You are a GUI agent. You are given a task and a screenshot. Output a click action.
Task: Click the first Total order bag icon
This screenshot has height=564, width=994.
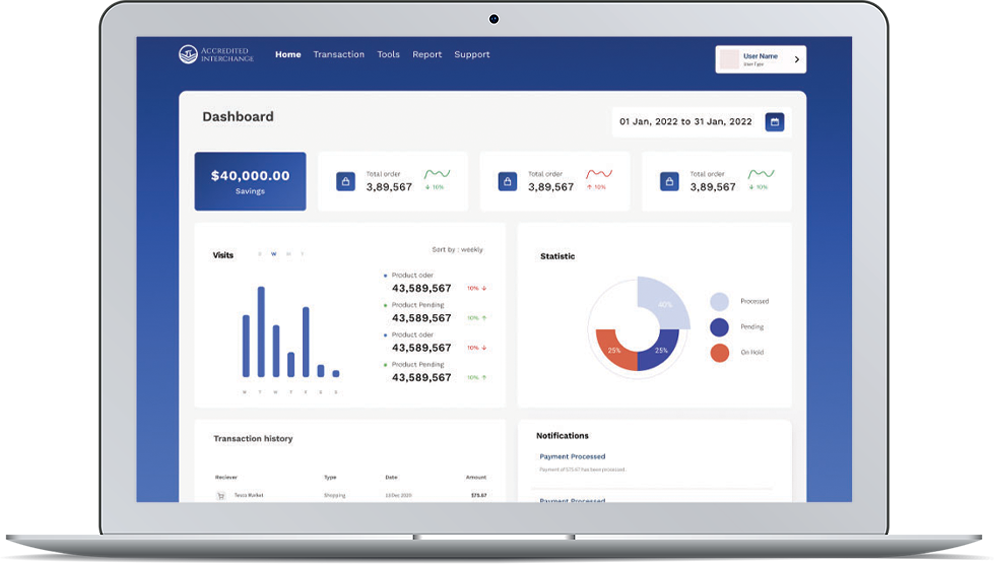pyautogui.click(x=346, y=182)
